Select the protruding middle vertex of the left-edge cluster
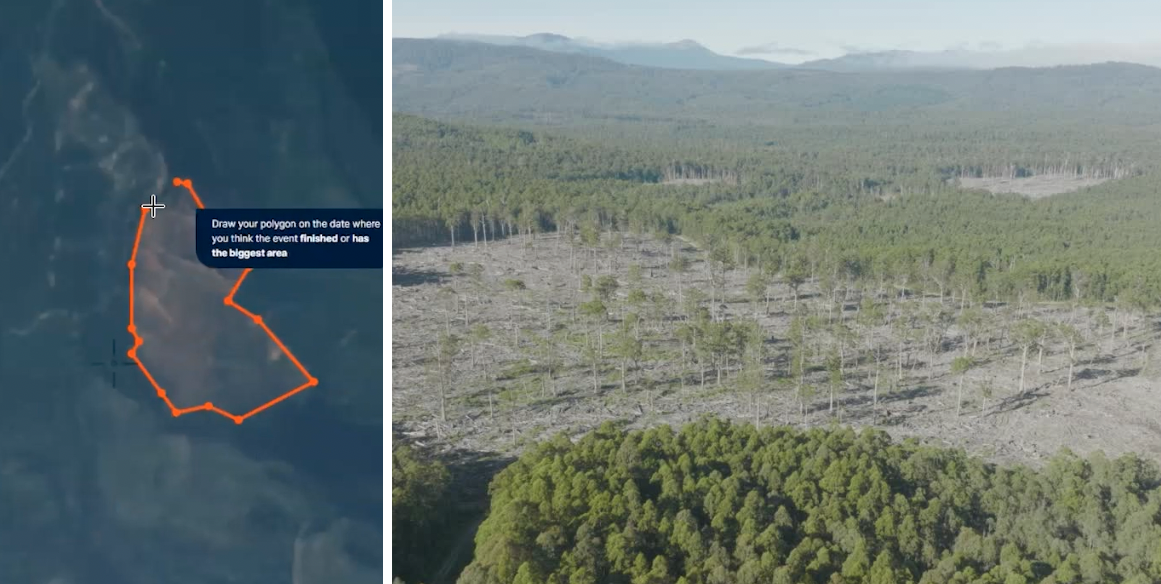The image size is (1161, 584). (138, 341)
